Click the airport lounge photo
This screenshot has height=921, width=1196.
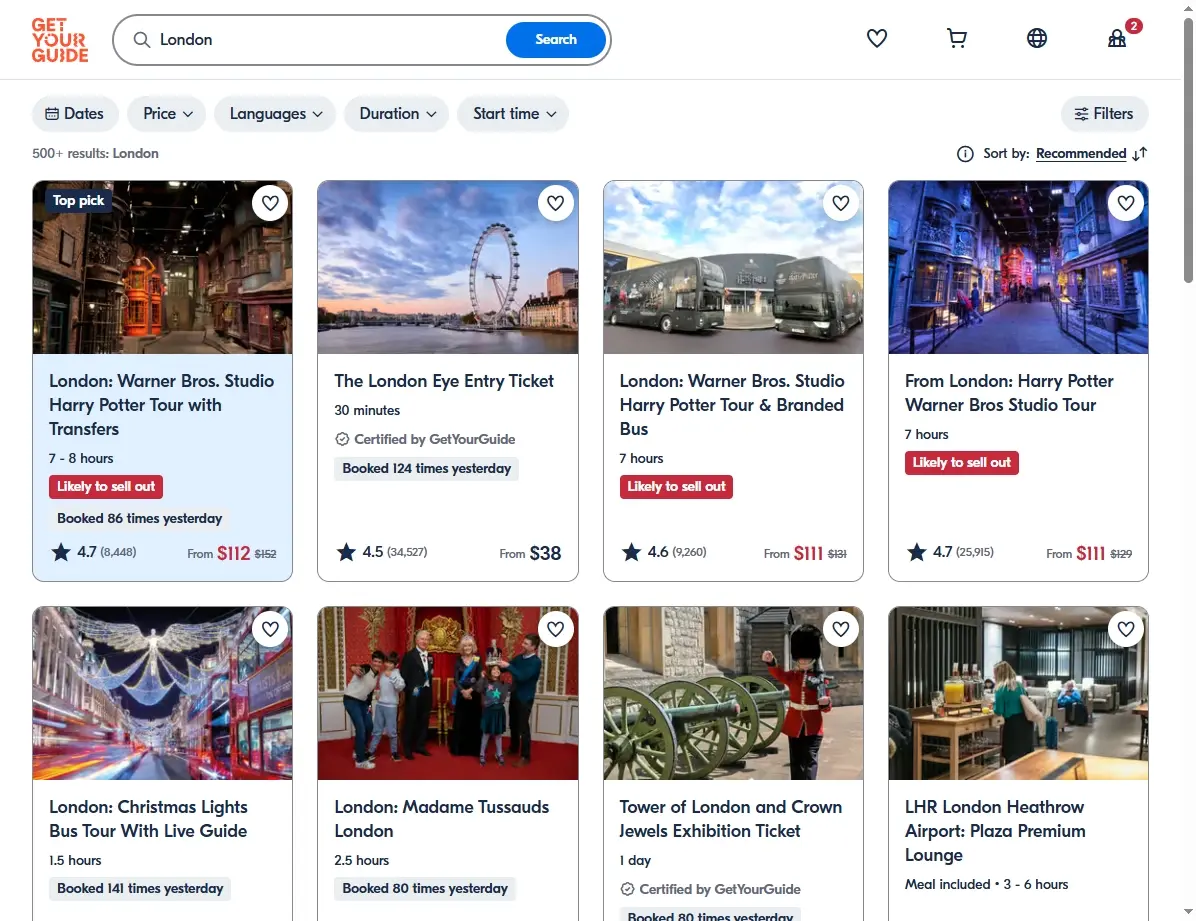[x=1018, y=693]
